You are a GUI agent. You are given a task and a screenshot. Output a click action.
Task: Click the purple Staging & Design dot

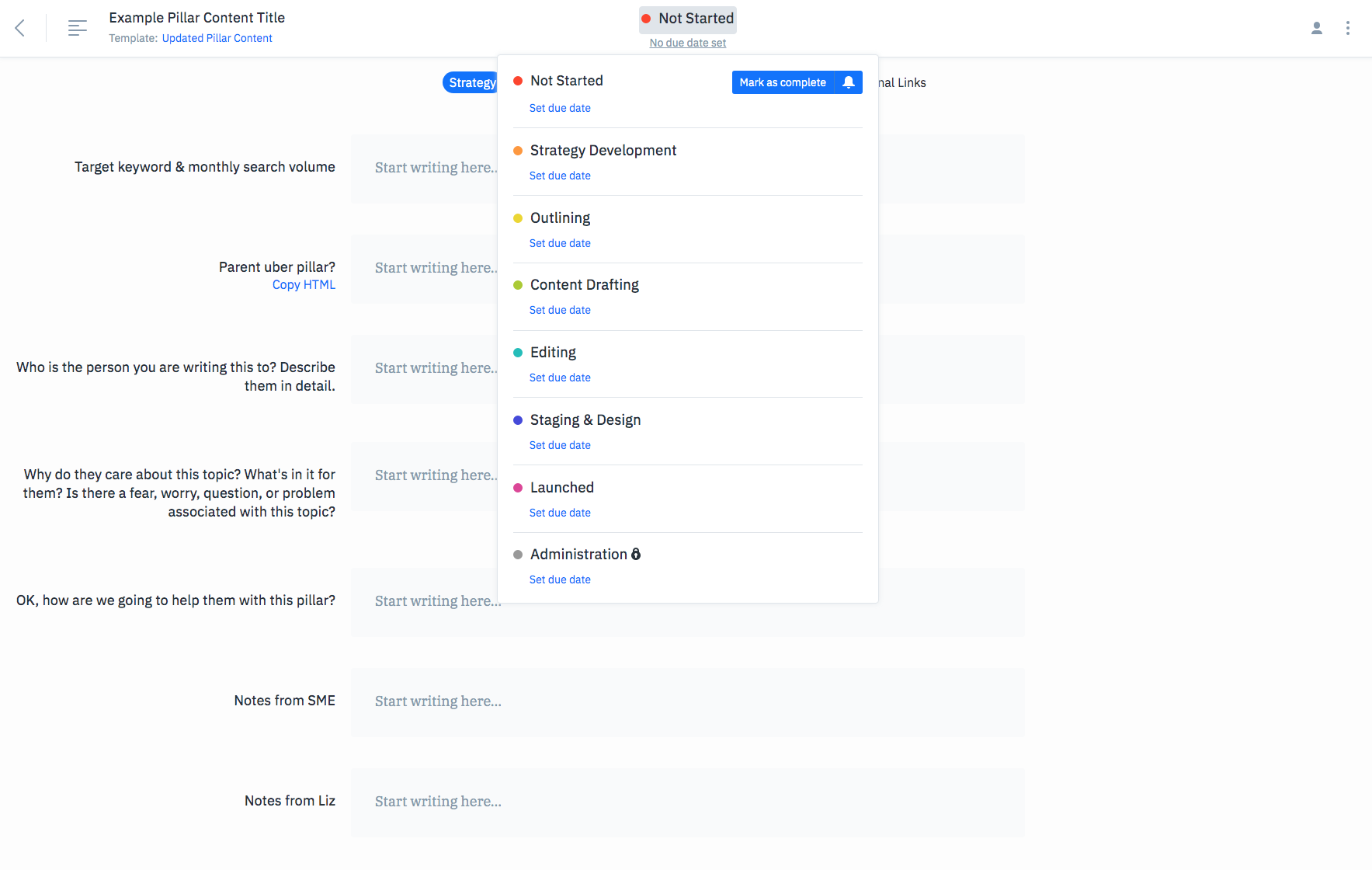point(518,420)
